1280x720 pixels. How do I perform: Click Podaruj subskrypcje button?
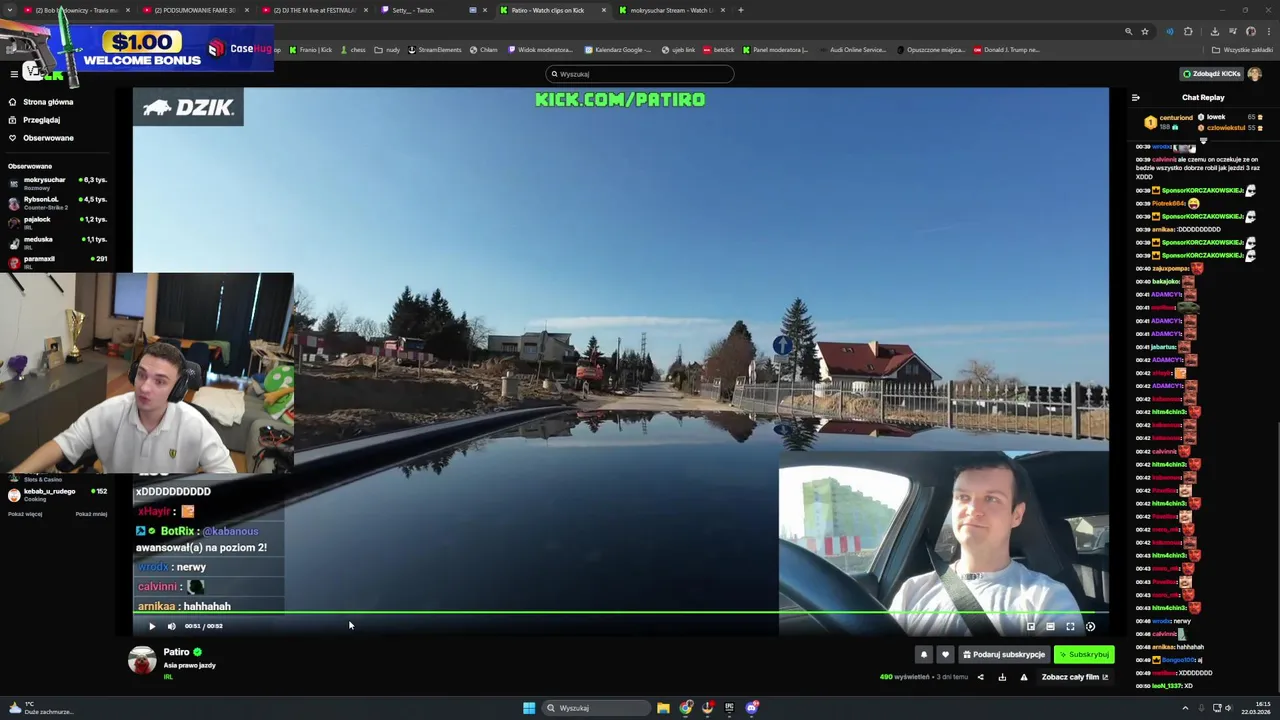(1004, 655)
